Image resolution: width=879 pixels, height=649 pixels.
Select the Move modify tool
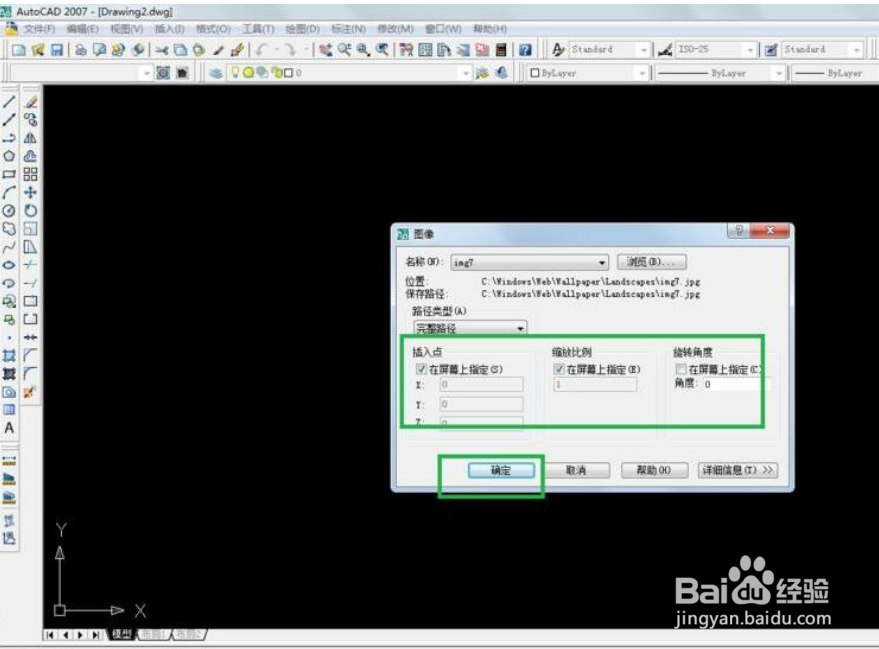[30, 192]
